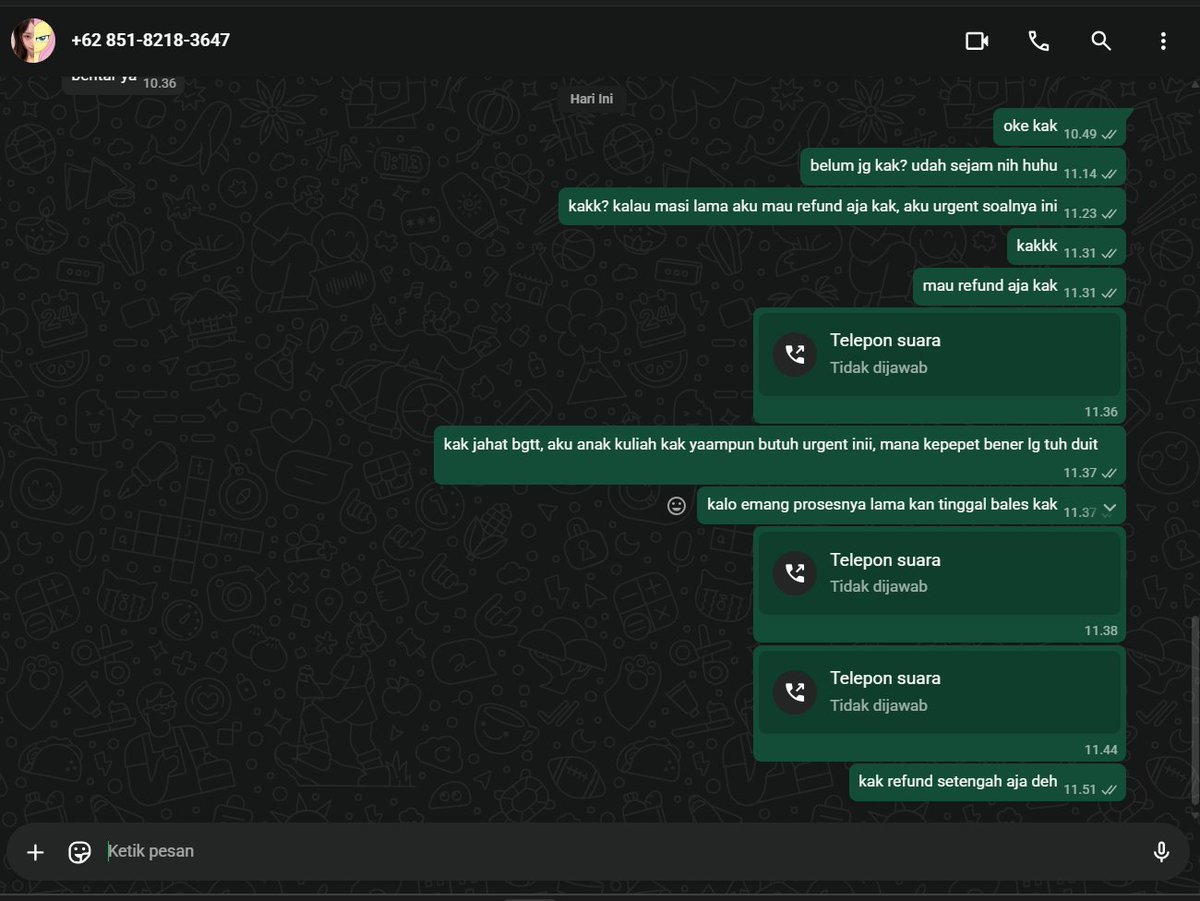Open the attach plus menu
This screenshot has width=1200, height=901.
pyautogui.click(x=36, y=852)
